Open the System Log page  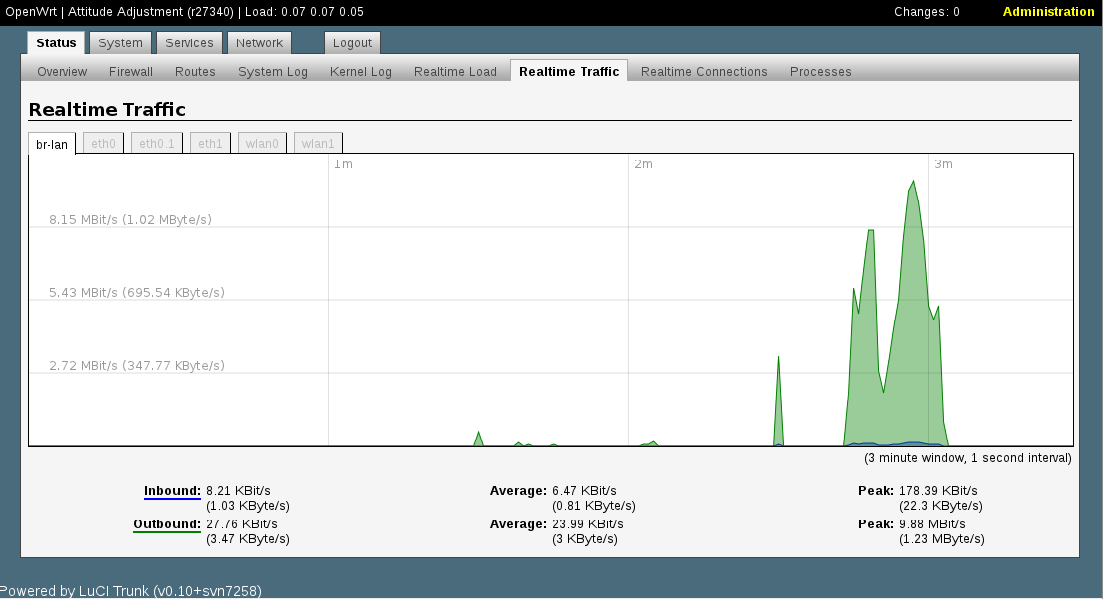[273, 72]
